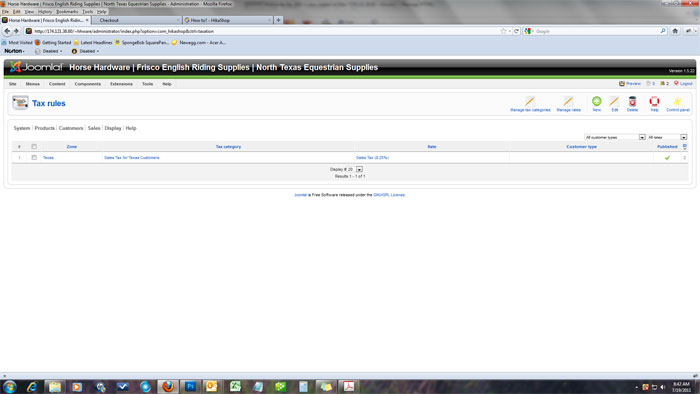Tick the checkbox for Texas row

(x=34, y=158)
